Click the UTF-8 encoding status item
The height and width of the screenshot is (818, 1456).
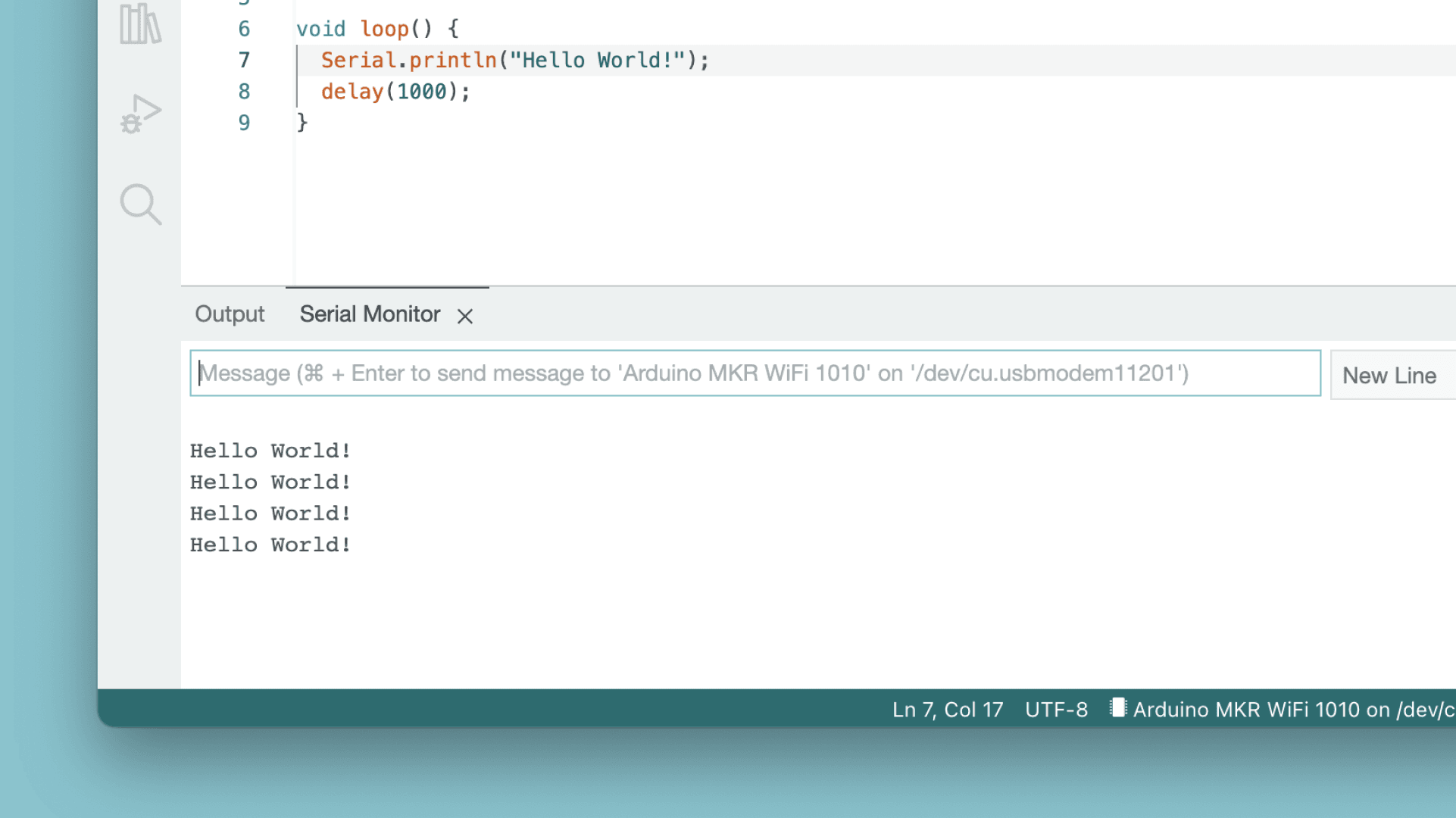[x=1056, y=710]
